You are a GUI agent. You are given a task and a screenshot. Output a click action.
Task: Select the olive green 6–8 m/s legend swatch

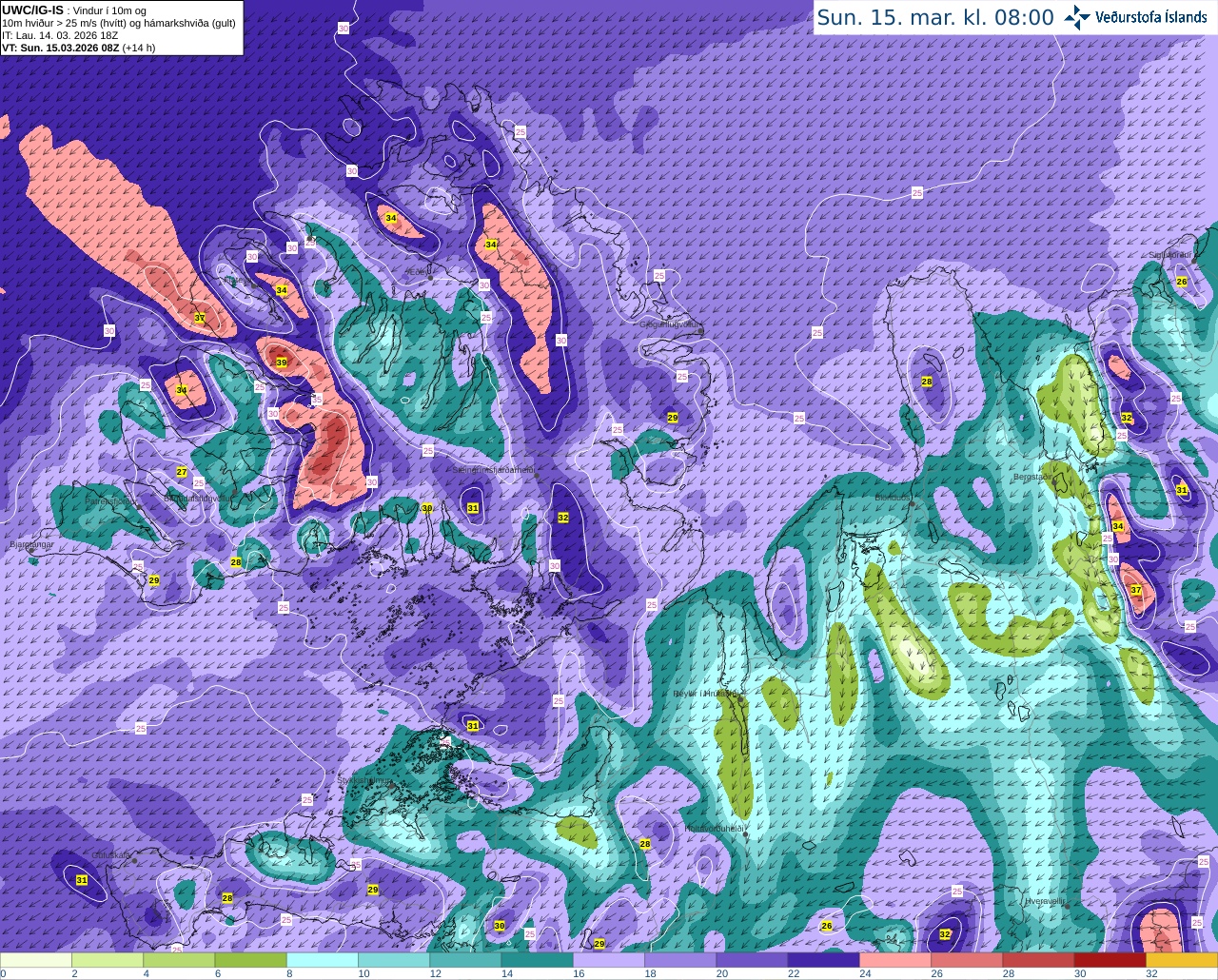[250, 960]
